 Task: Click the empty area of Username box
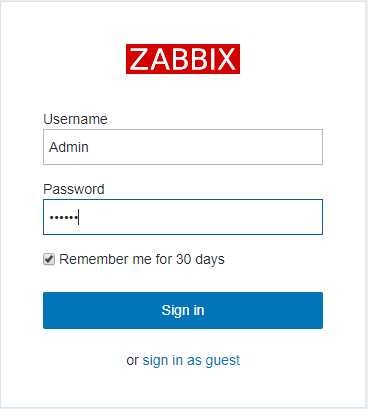[205, 147]
